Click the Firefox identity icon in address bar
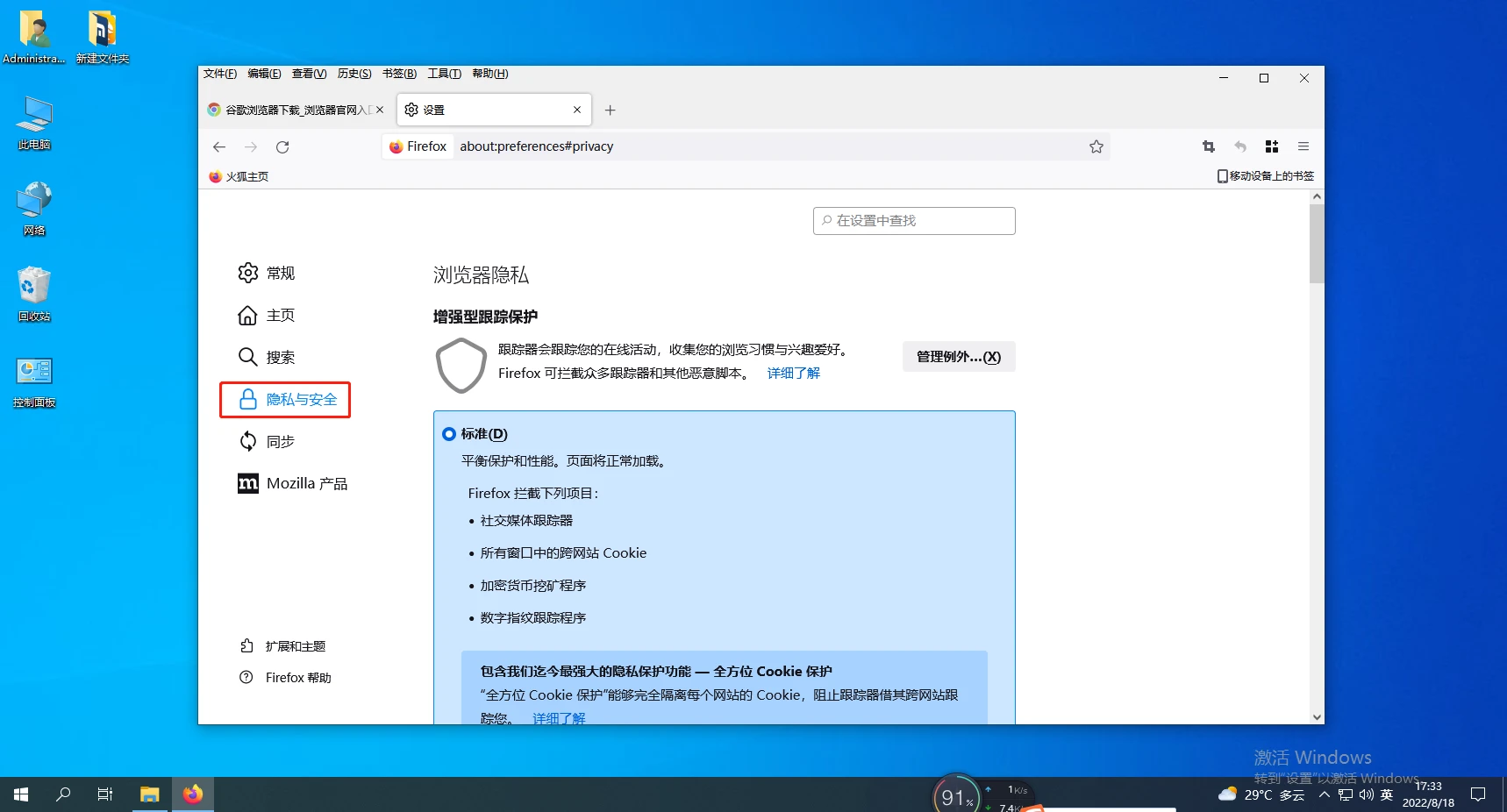Viewport: 1507px width, 812px height. click(x=418, y=146)
